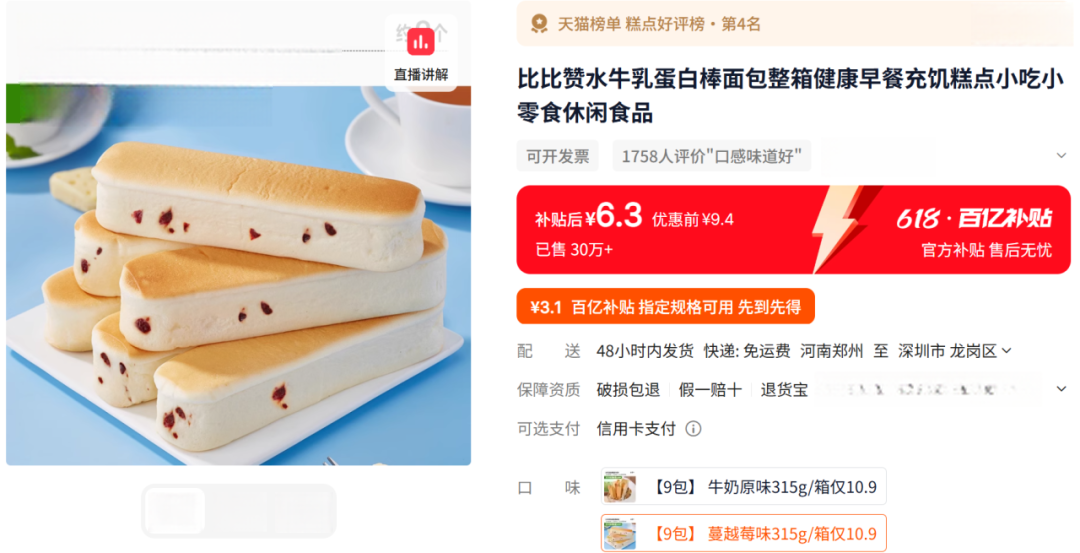Expand the 保障资质 guarantees row chevron
The height and width of the screenshot is (553, 1080).
point(1061,389)
